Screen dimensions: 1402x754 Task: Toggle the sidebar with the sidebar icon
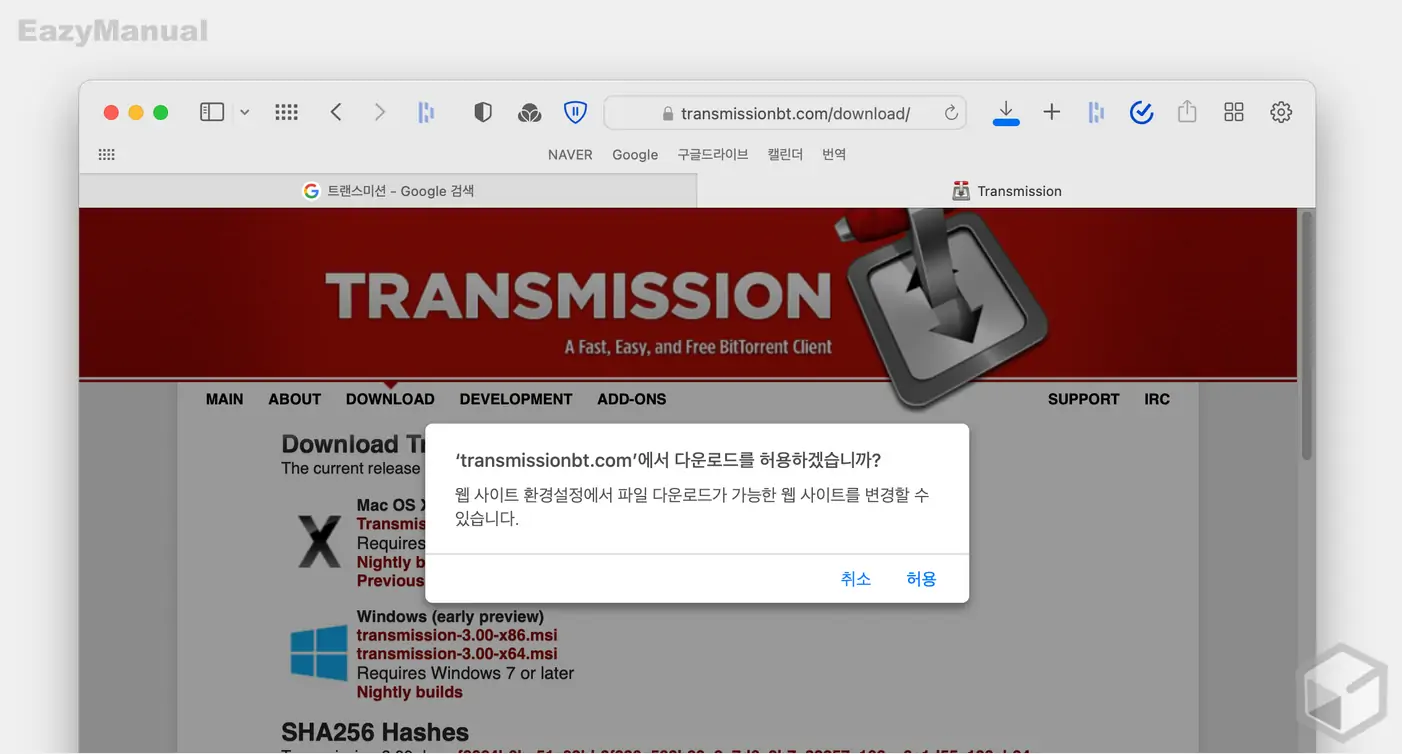(x=212, y=112)
